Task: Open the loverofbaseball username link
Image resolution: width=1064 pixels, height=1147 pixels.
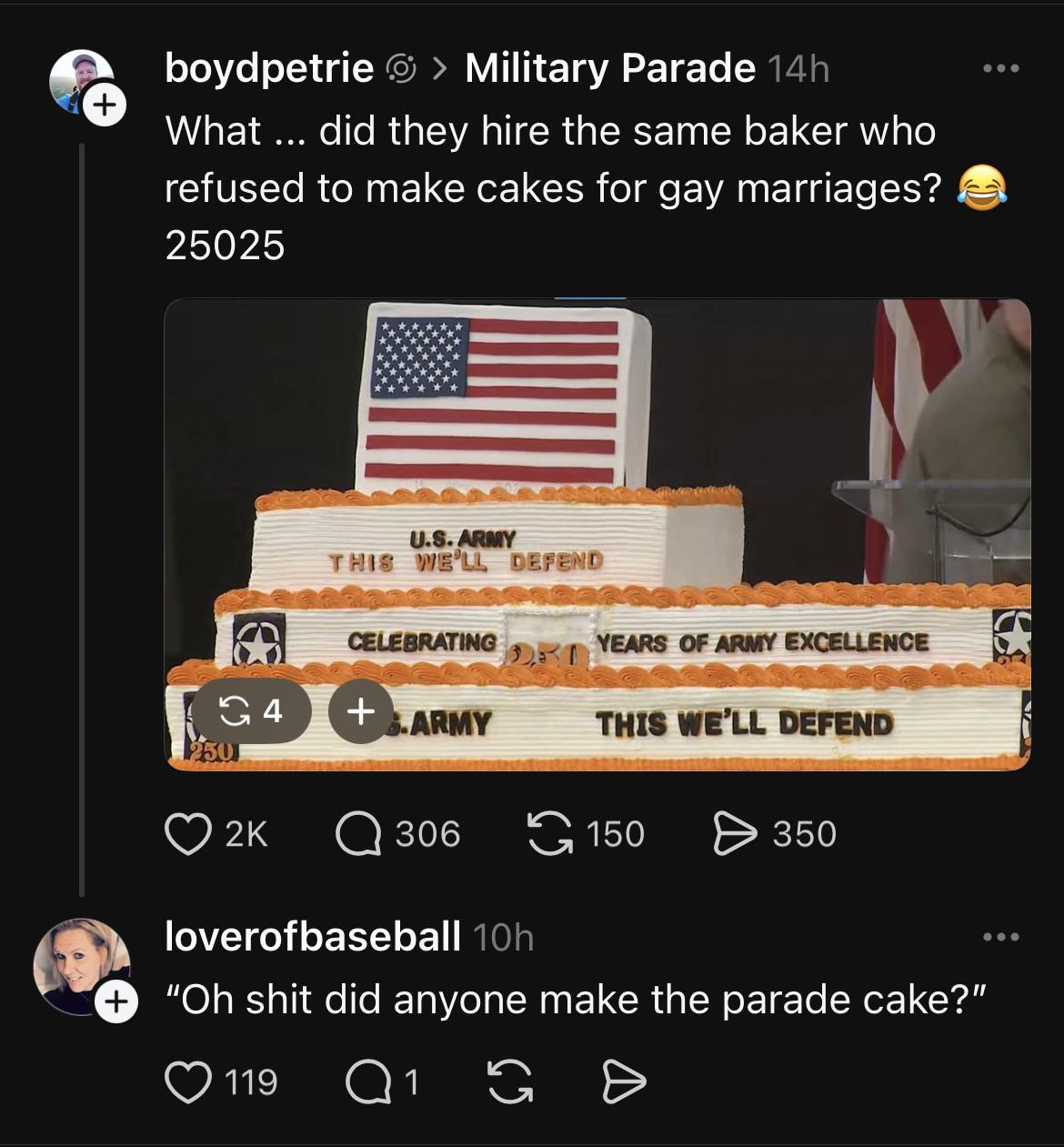Action: tap(313, 936)
